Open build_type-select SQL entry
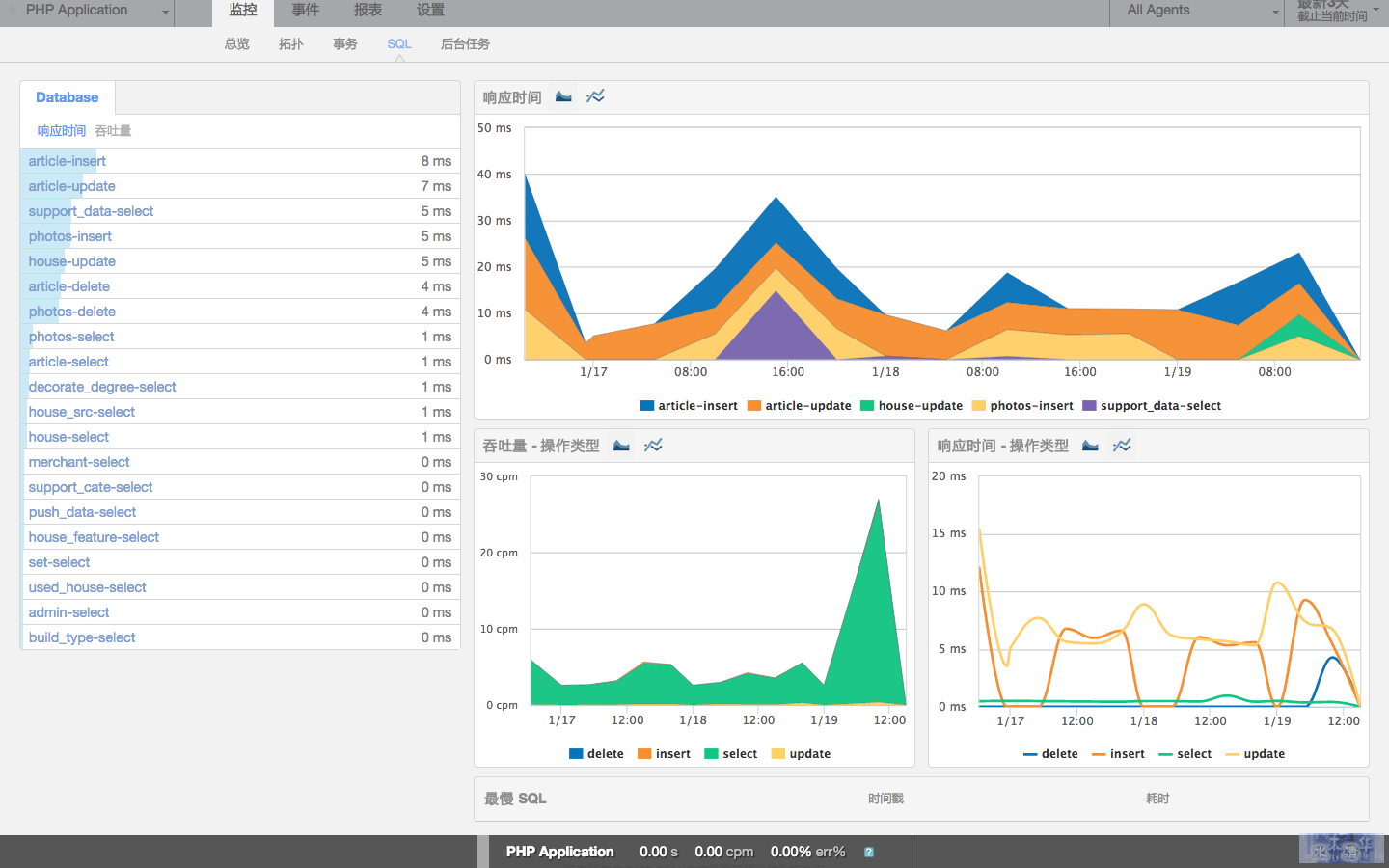 (240, 637)
